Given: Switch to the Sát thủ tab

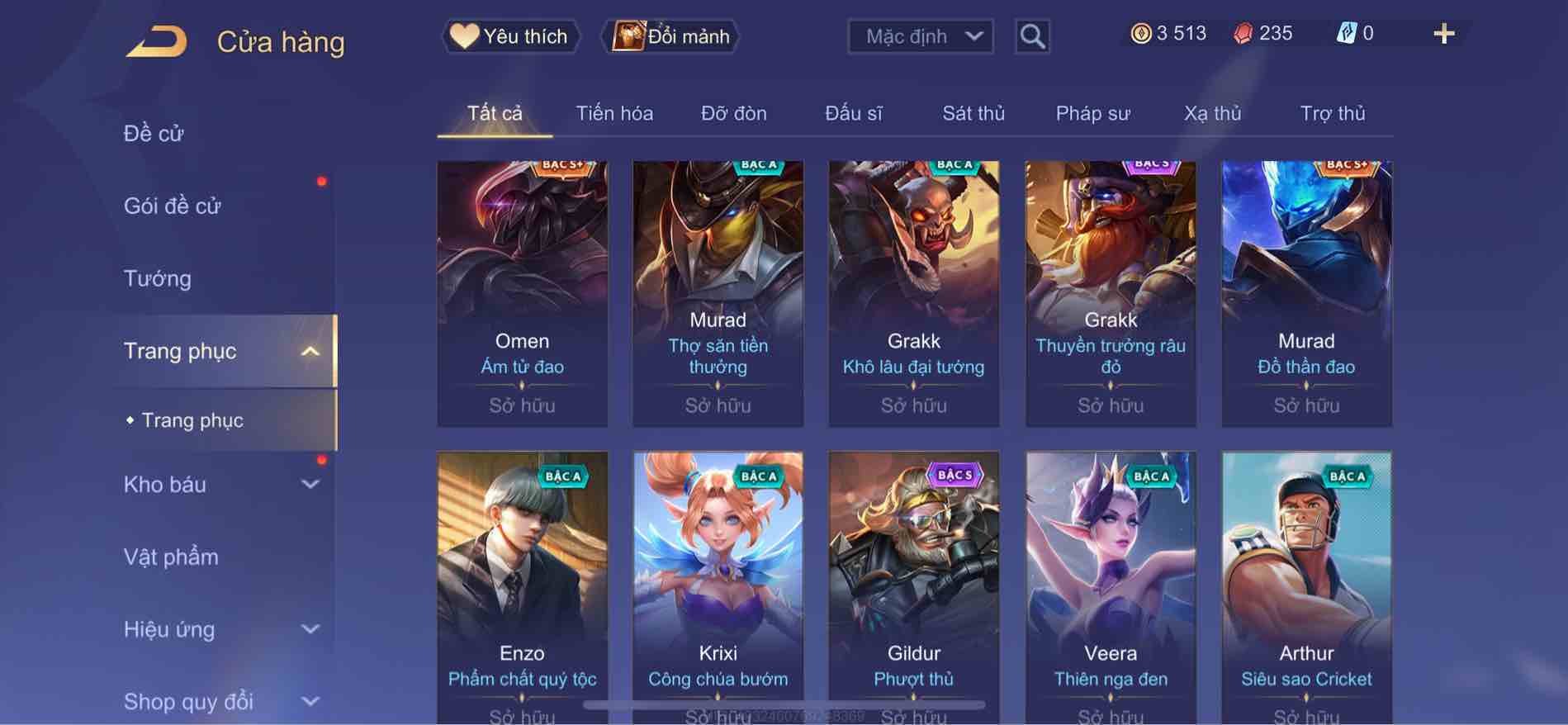Looking at the screenshot, I should click(x=973, y=113).
